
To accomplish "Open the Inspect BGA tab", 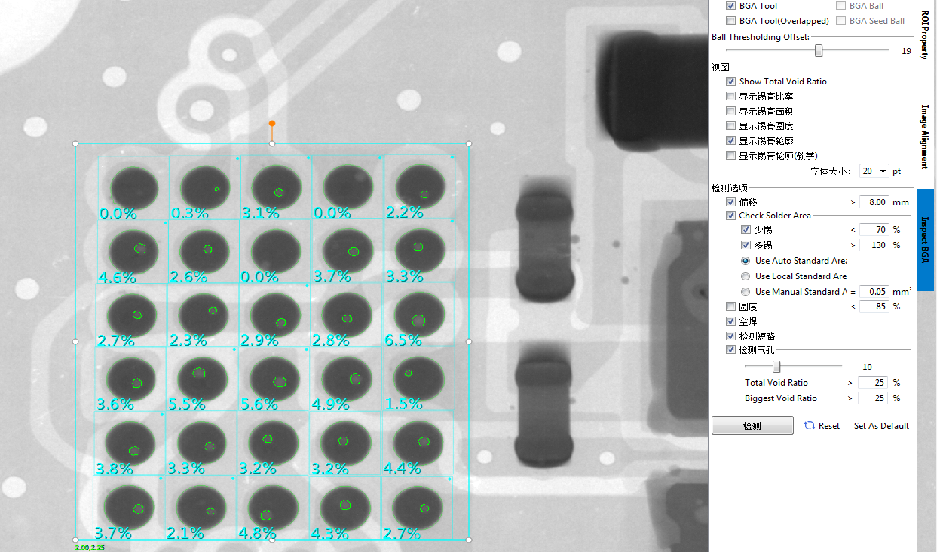I will coord(925,239).
